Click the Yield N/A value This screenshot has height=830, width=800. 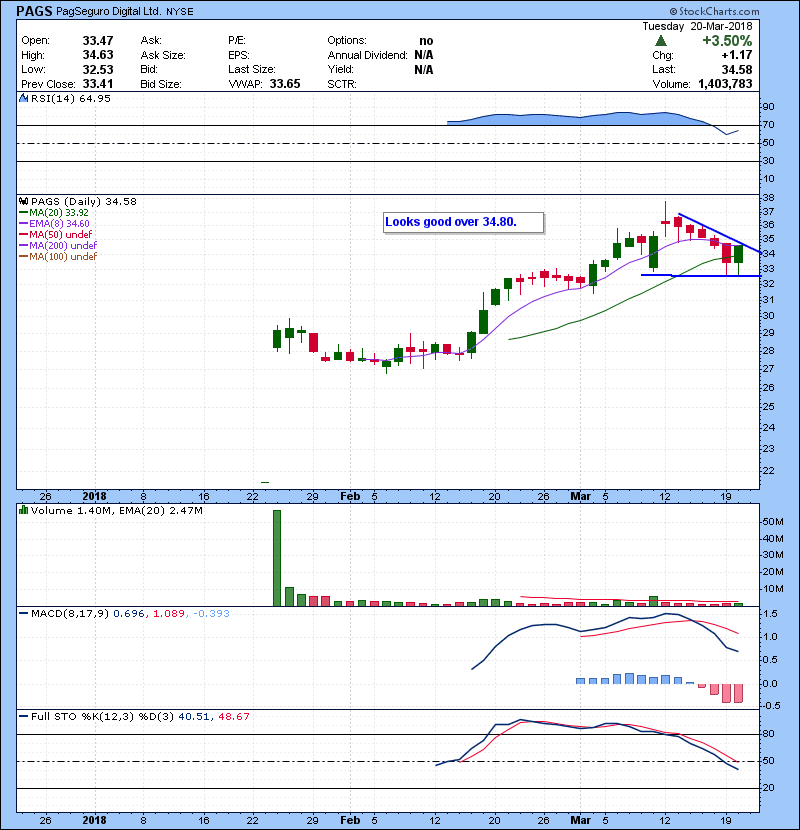tap(424, 69)
